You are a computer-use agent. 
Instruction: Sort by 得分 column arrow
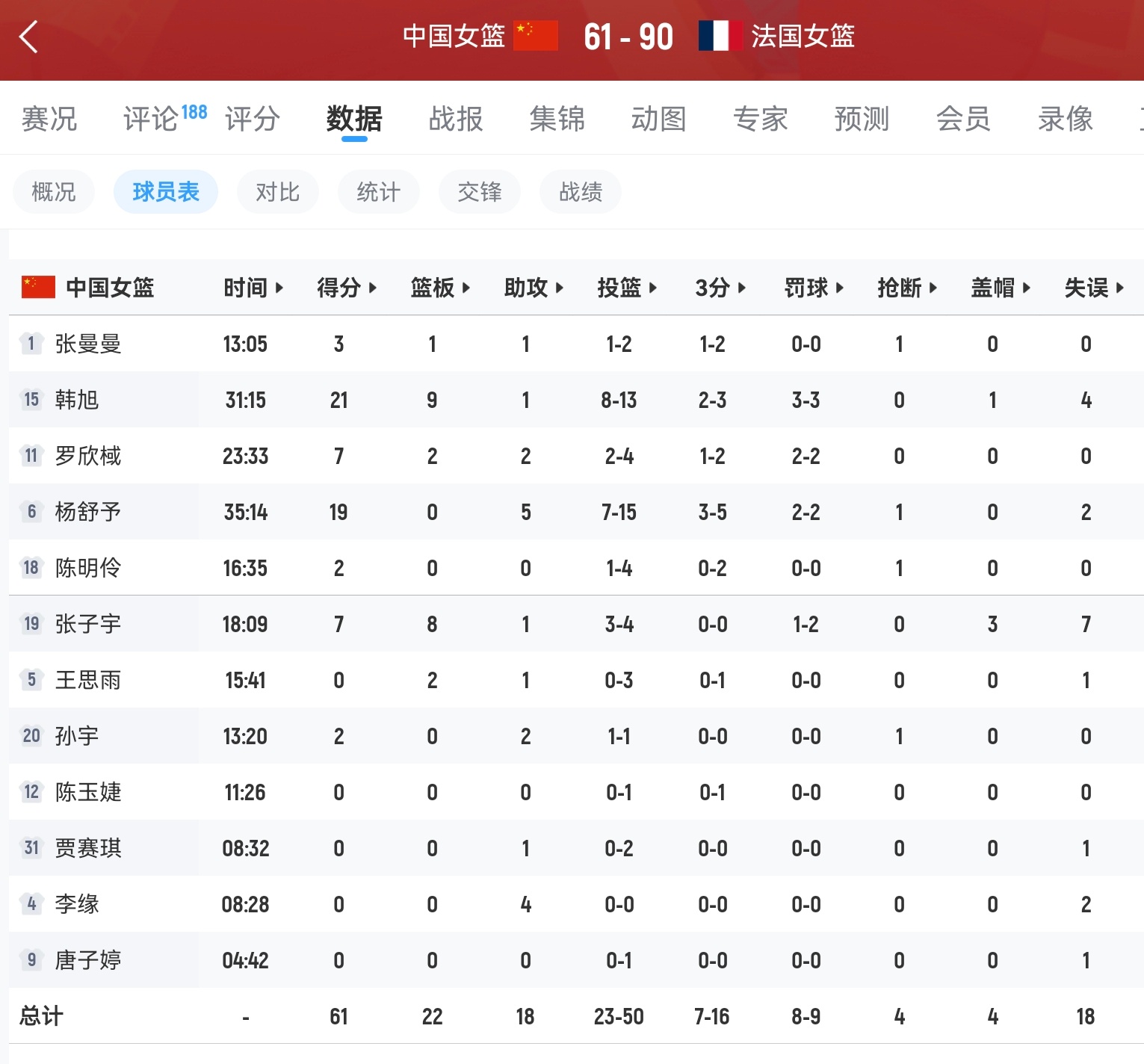pyautogui.click(x=373, y=288)
